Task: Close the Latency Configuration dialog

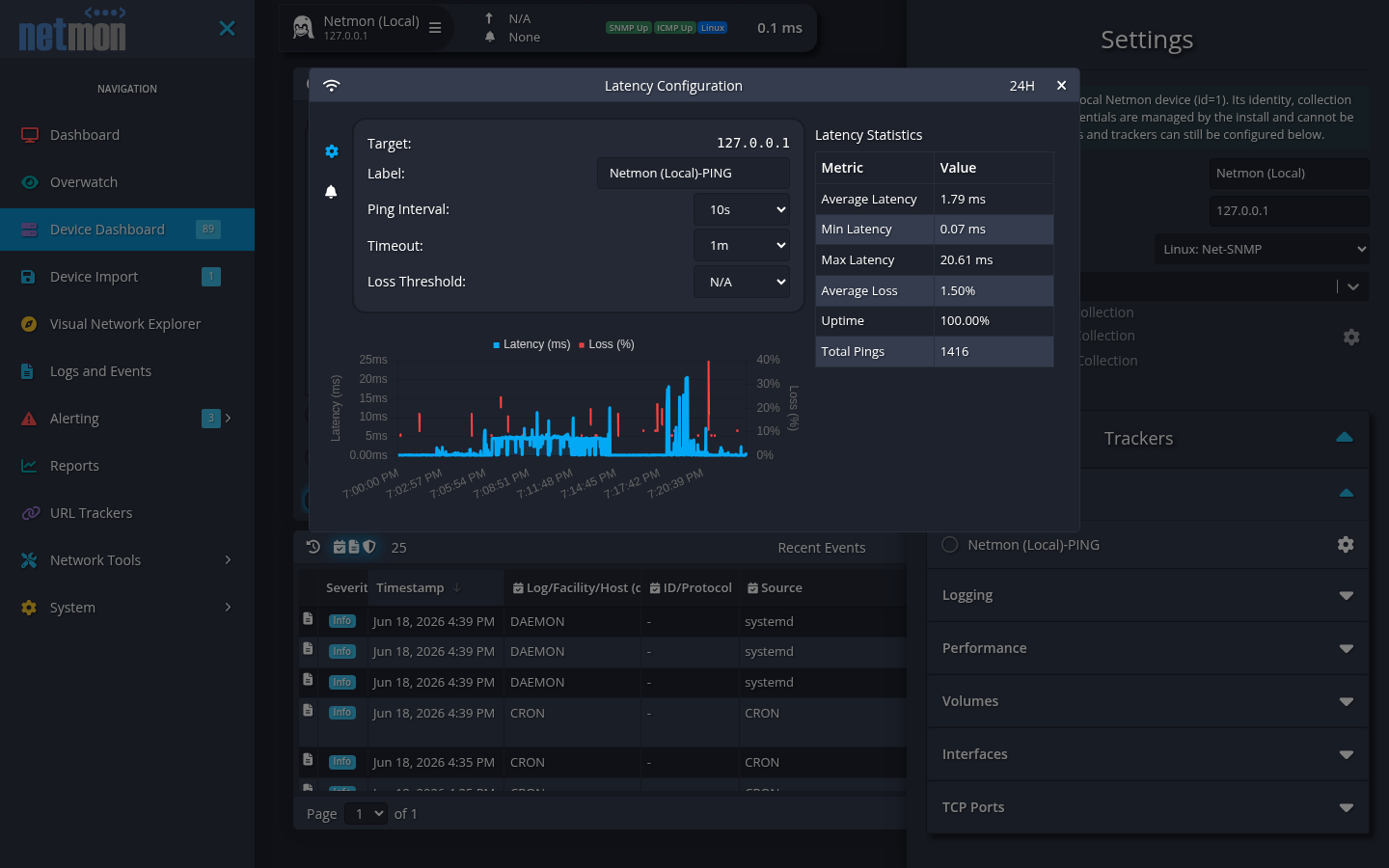Action: [x=1061, y=85]
